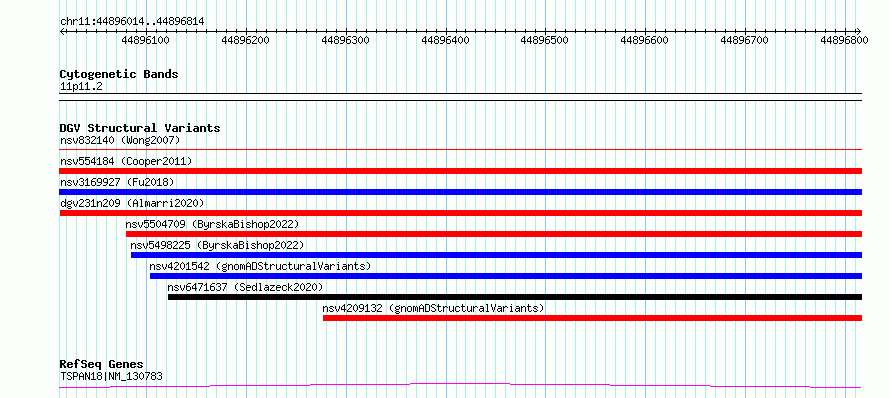Click the nsv832140 (Wong2007) variant label
This screenshot has width=890, height=398.
click(x=120, y=140)
